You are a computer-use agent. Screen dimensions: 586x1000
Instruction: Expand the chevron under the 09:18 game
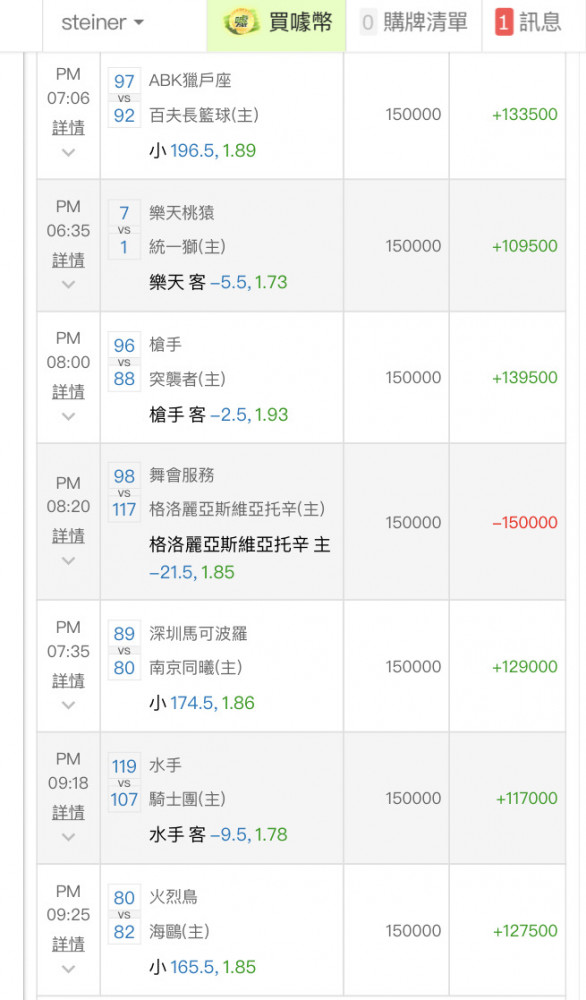(x=68, y=837)
